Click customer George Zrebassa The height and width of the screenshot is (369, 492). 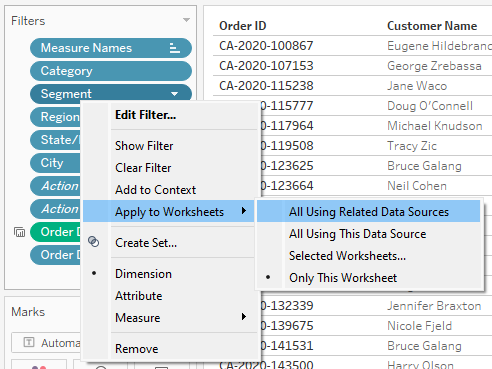434,66
